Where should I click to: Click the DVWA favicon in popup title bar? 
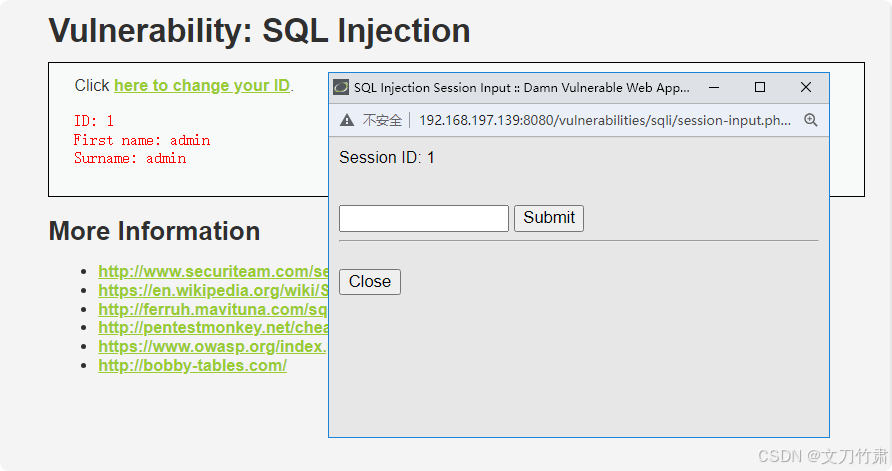[342, 88]
